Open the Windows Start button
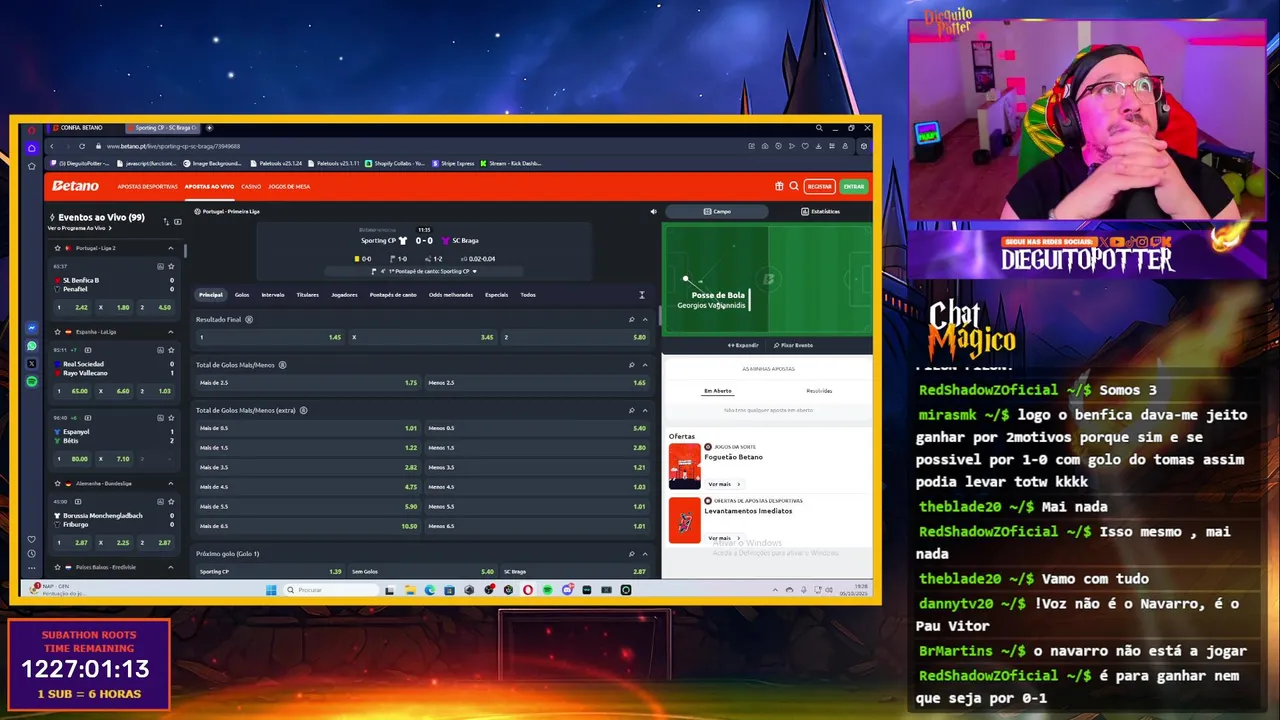Screen dimensions: 1280x720 click(x=271, y=590)
